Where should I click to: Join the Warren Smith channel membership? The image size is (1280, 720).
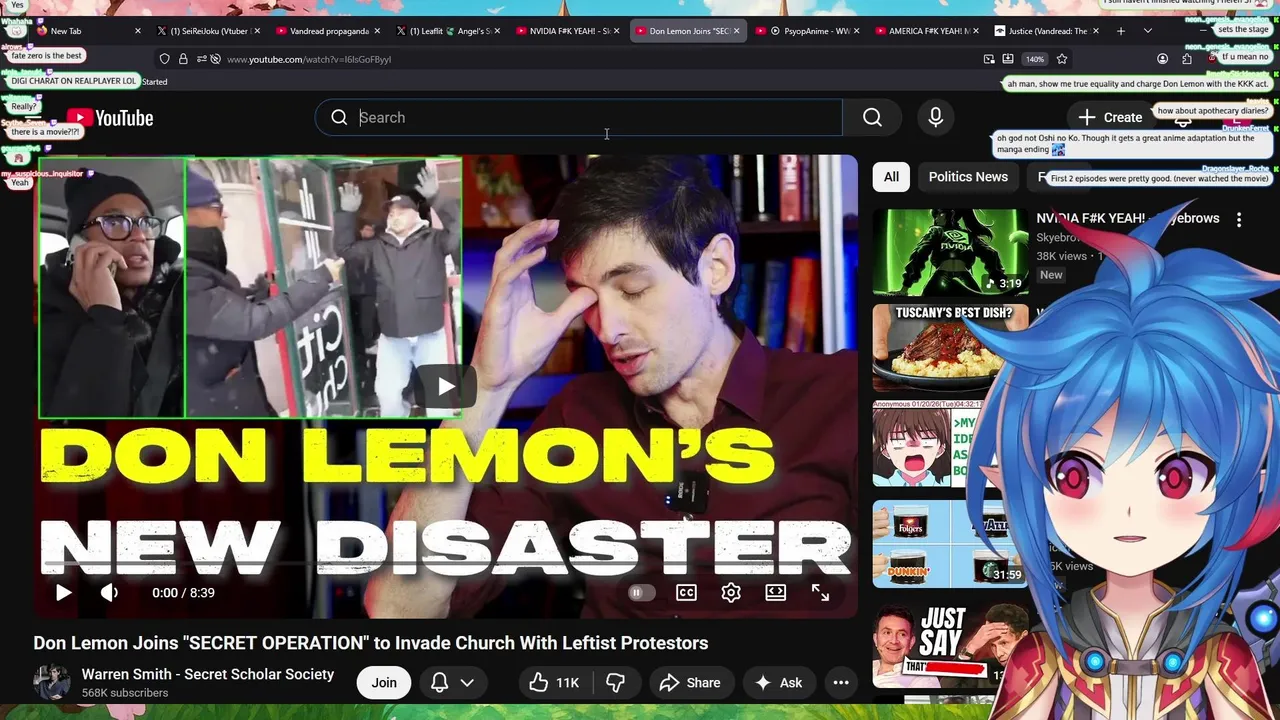click(384, 682)
